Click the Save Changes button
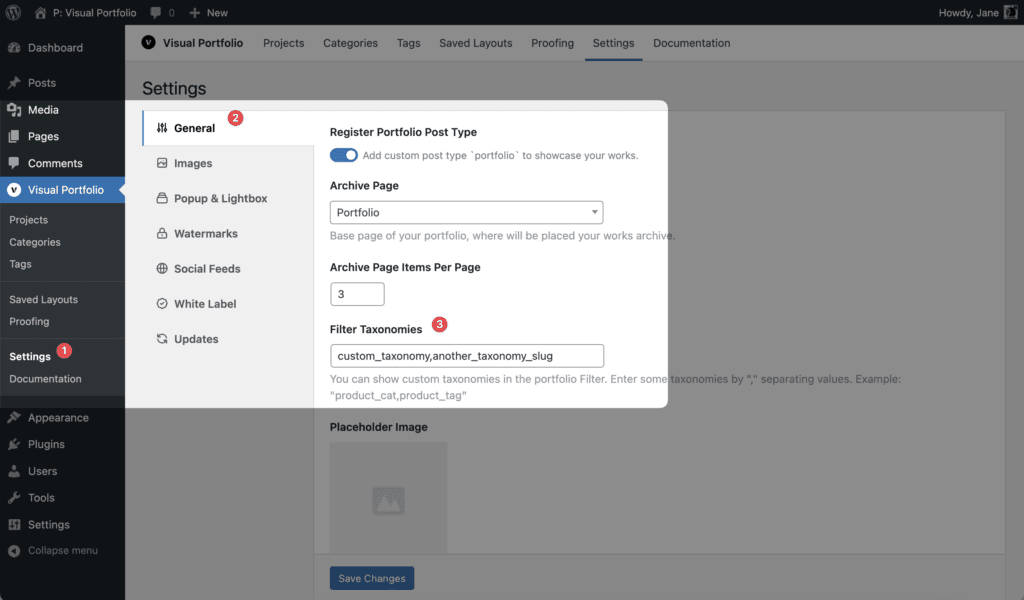 pyautogui.click(x=372, y=578)
